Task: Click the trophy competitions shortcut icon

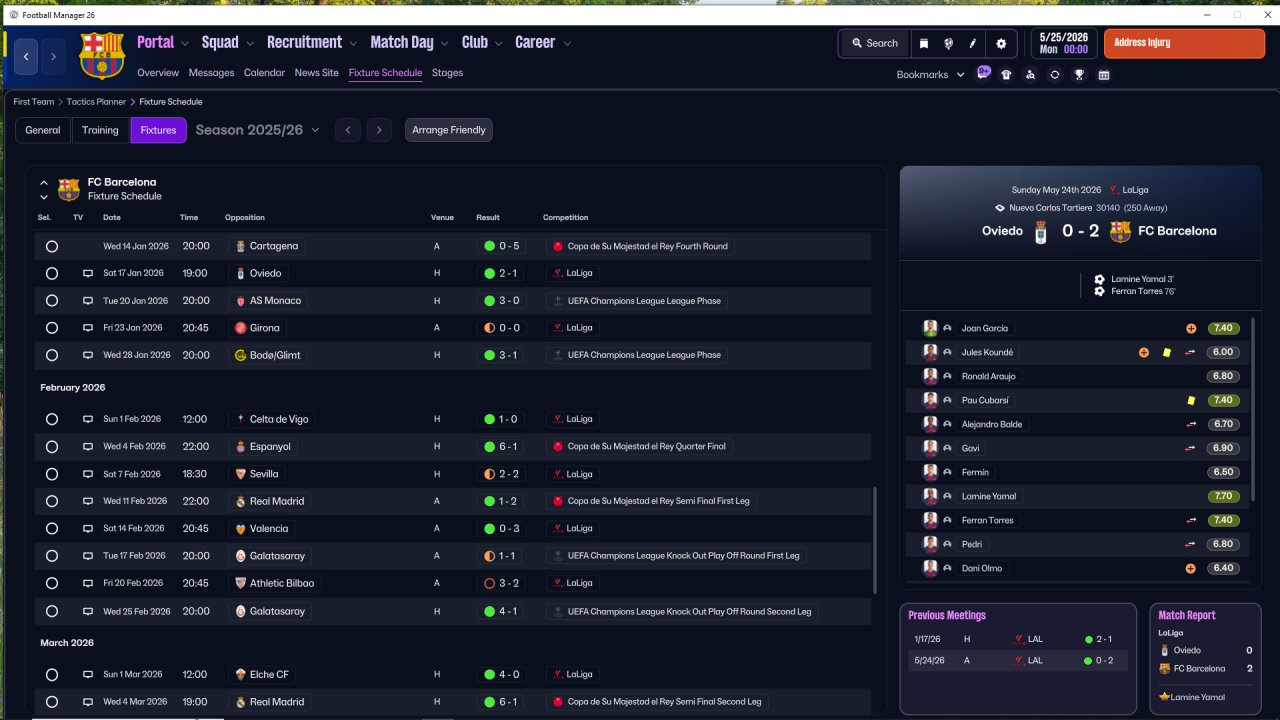Action: [1079, 74]
